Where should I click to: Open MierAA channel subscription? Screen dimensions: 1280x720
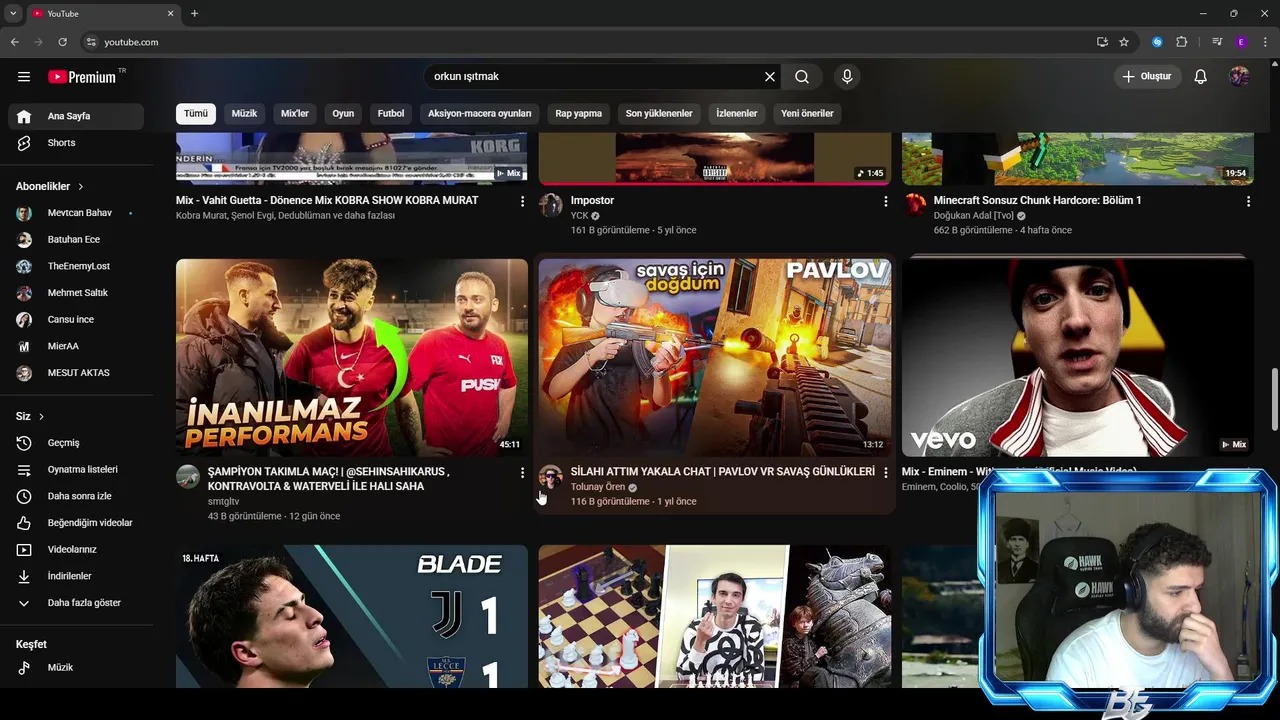pyautogui.click(x=76, y=346)
